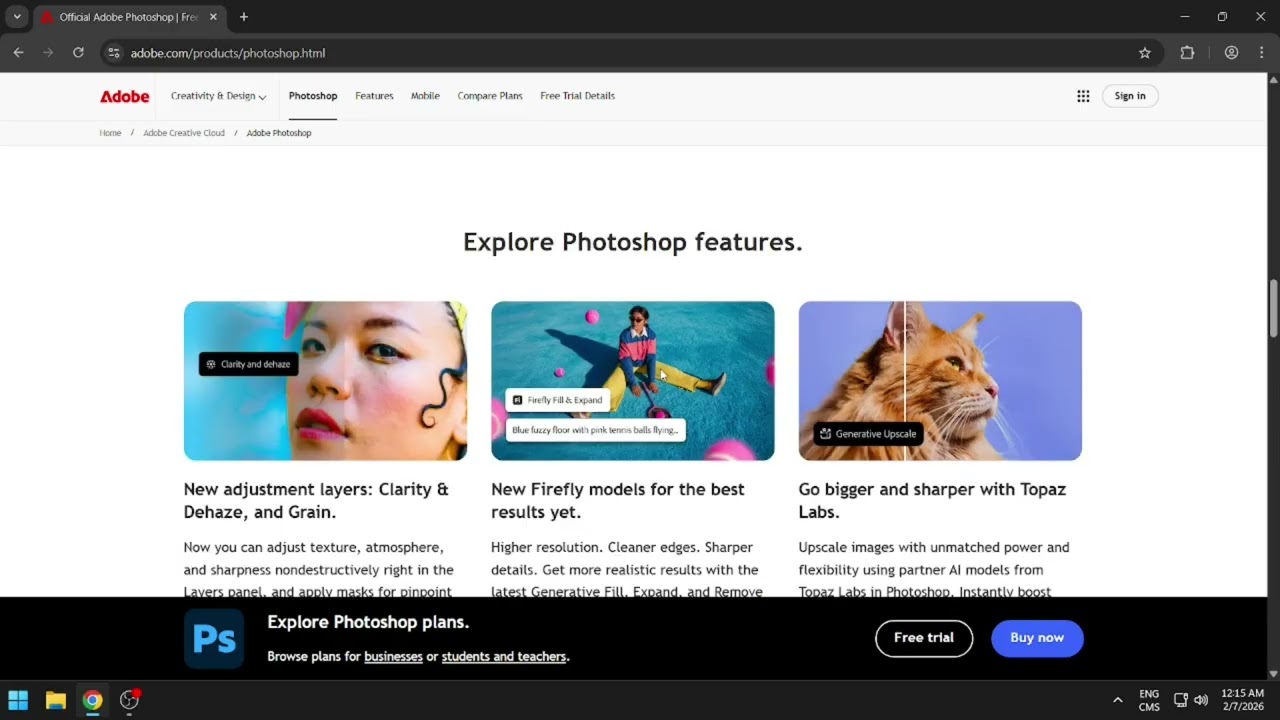This screenshot has width=1280, height=720.
Task: Open Windows Start menu
Action: point(18,700)
